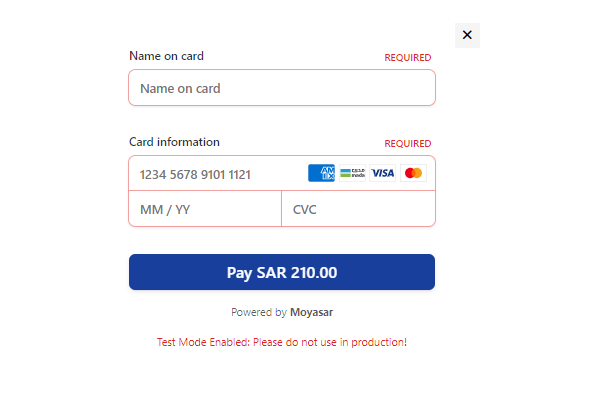Click the card number input field

[x=218, y=174]
